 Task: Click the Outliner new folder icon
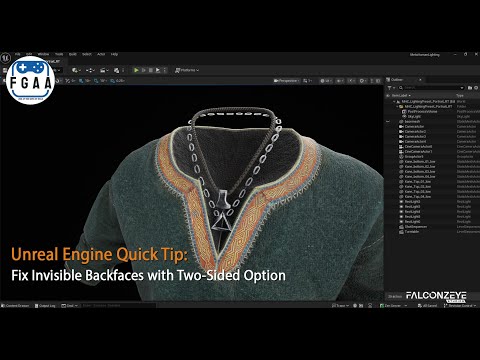point(470,88)
